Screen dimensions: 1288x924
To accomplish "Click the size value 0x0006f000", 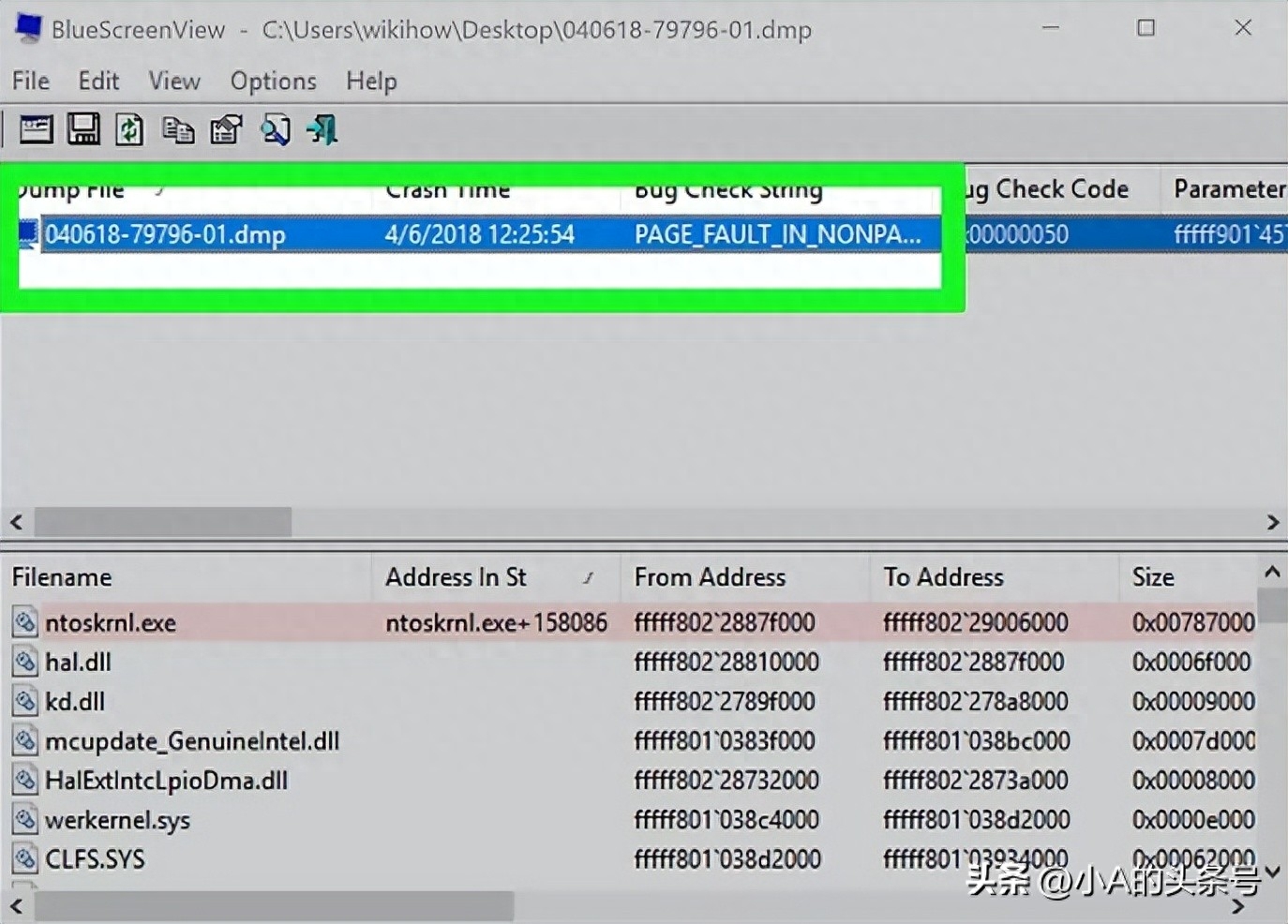I will click(x=1191, y=662).
